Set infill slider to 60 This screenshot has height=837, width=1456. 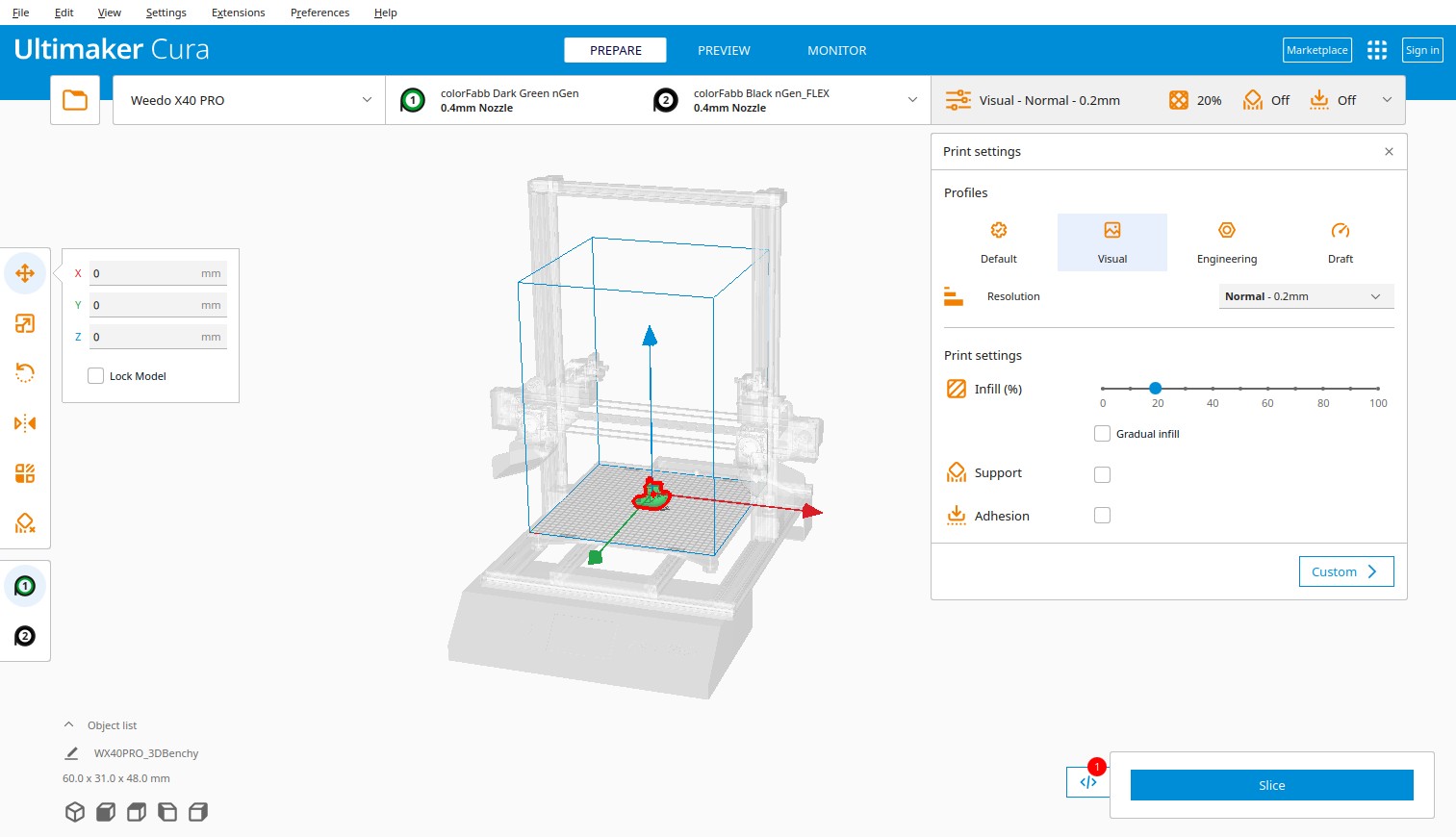click(x=1267, y=388)
